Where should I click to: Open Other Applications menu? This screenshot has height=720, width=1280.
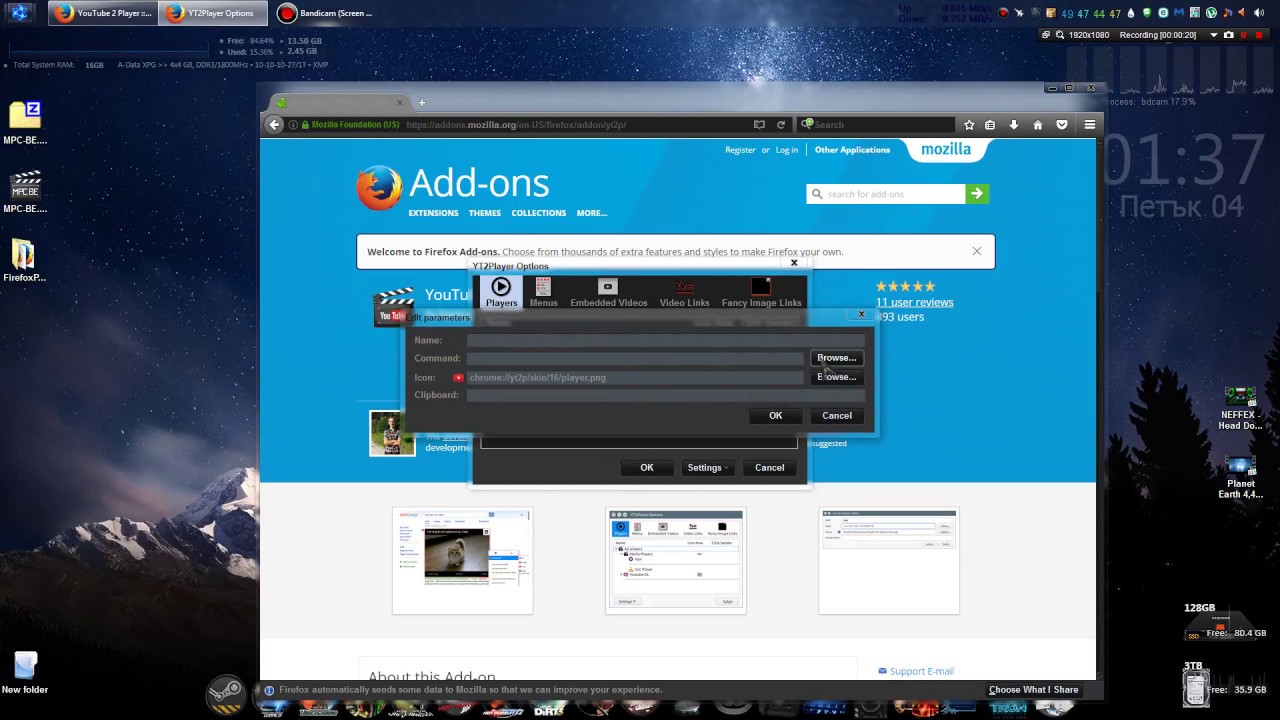[852, 150]
